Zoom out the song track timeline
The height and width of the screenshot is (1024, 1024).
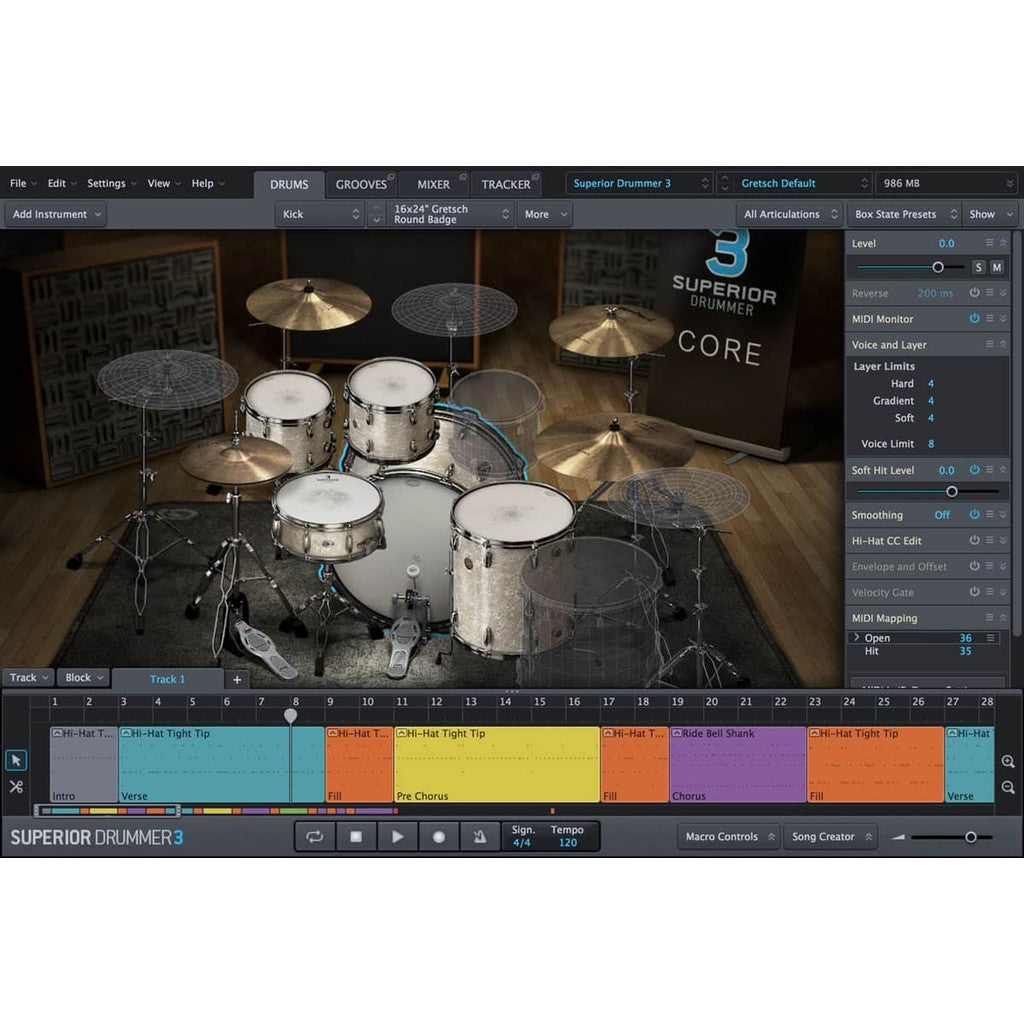[x=1008, y=788]
